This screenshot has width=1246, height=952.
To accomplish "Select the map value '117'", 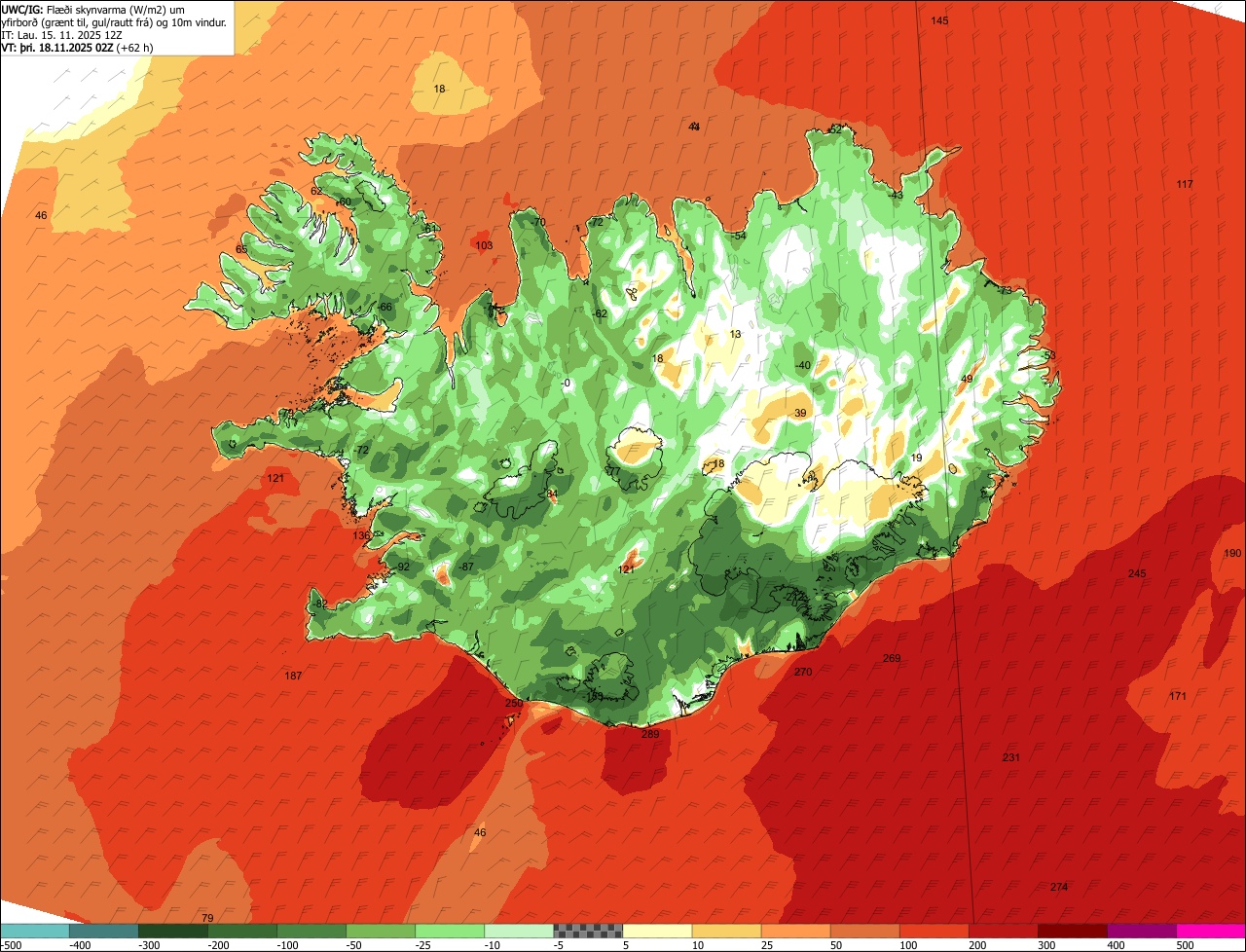I will tap(1185, 184).
